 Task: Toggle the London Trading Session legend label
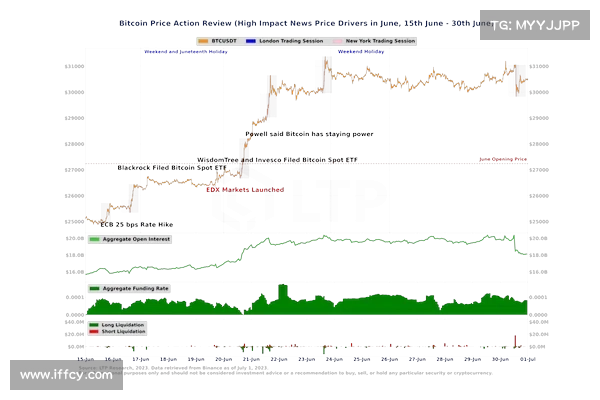(288, 42)
